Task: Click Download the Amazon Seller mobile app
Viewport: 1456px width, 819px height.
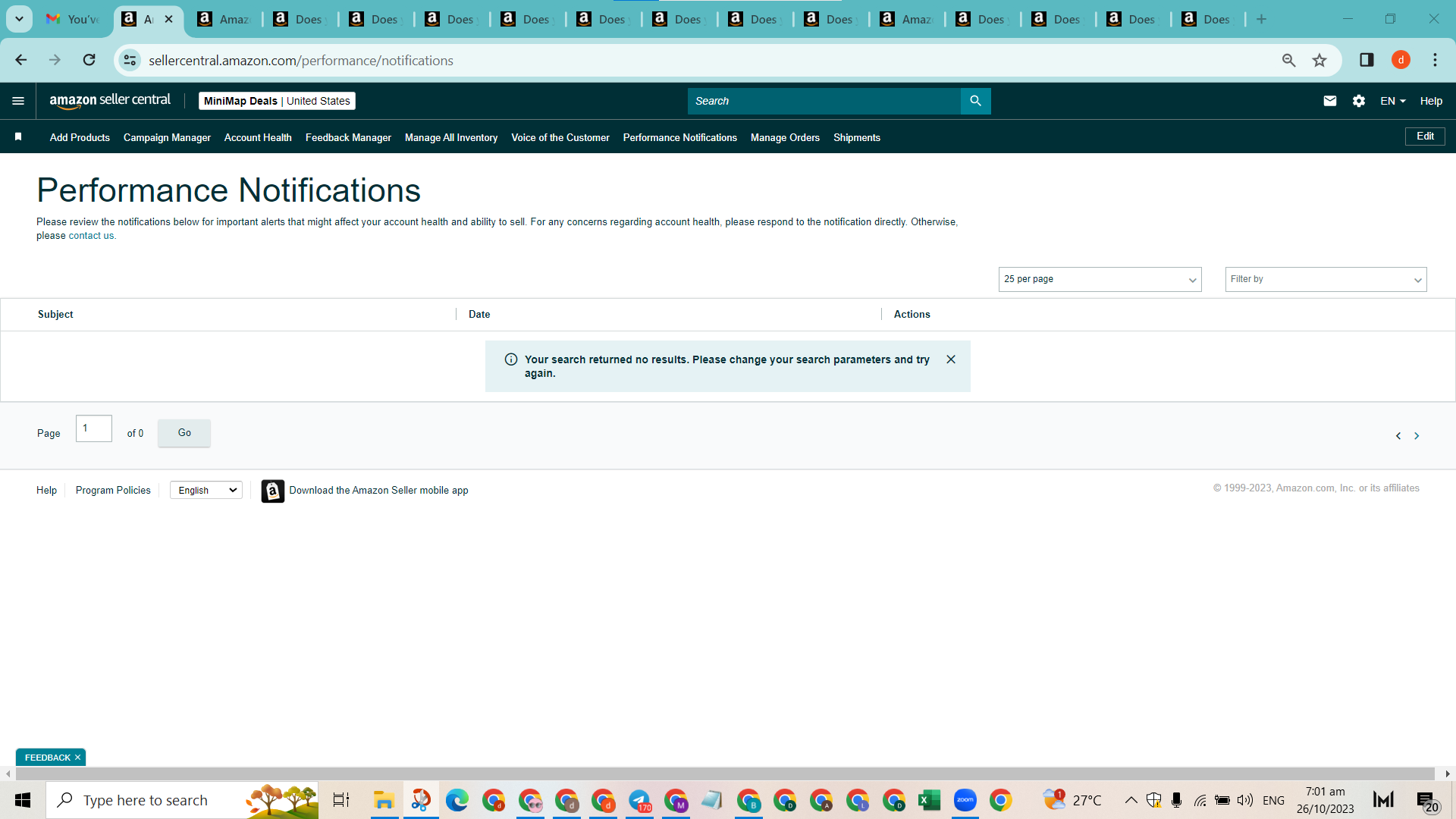Action: point(378,491)
